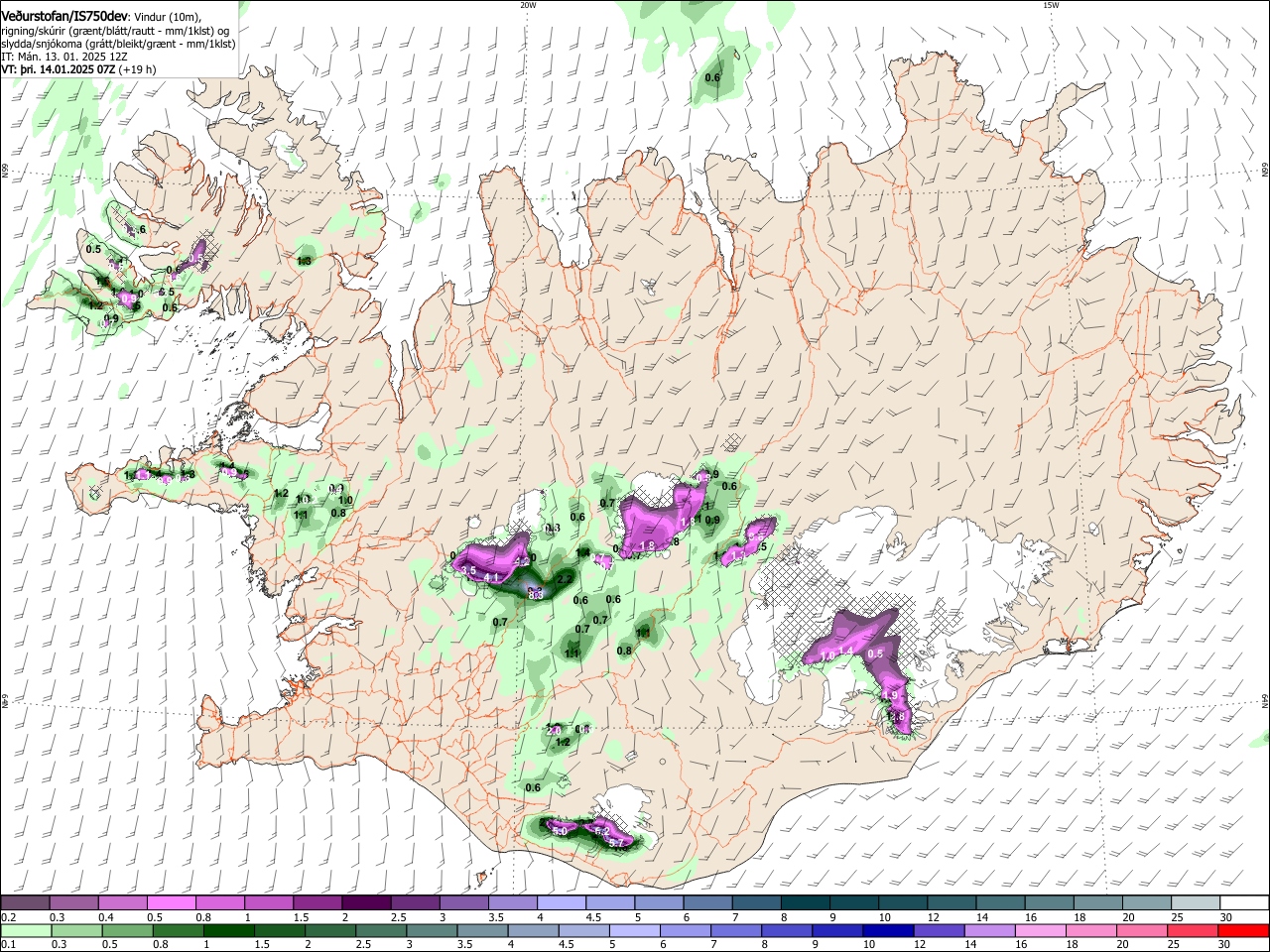Click pale grey top-row swatch between 25 and 30

tap(1196, 902)
